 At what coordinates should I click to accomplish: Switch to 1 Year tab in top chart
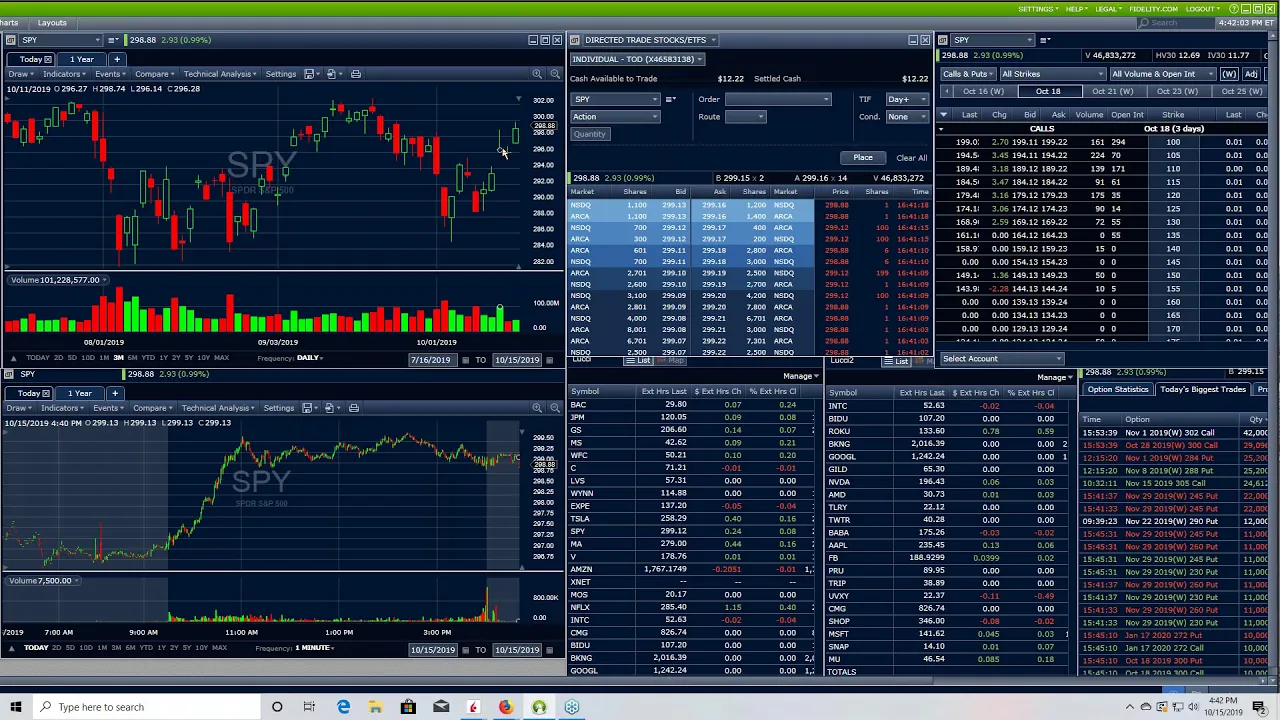81,59
